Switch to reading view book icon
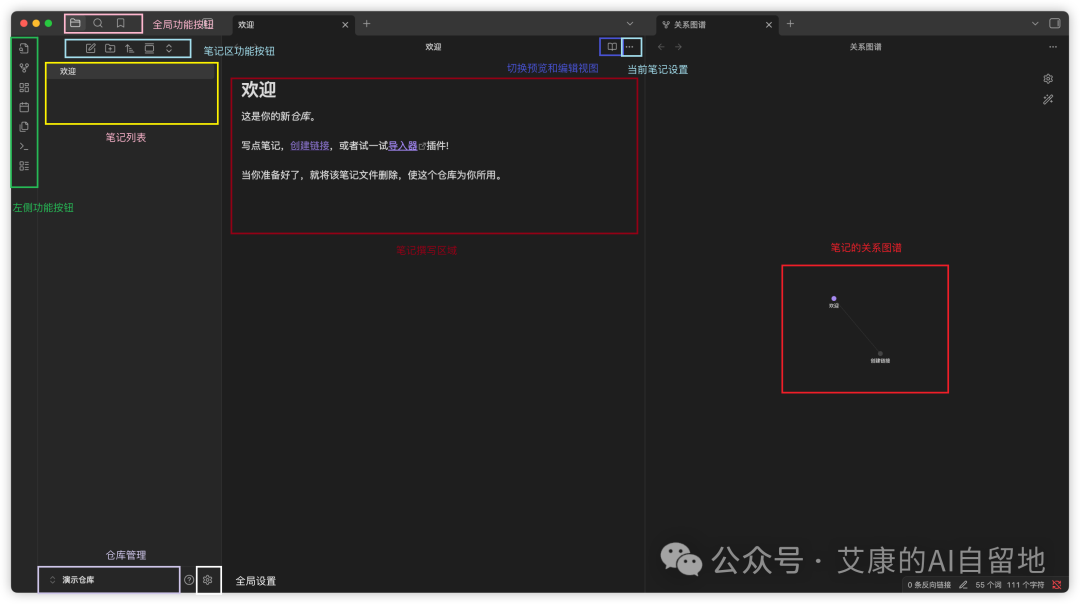 tap(612, 47)
